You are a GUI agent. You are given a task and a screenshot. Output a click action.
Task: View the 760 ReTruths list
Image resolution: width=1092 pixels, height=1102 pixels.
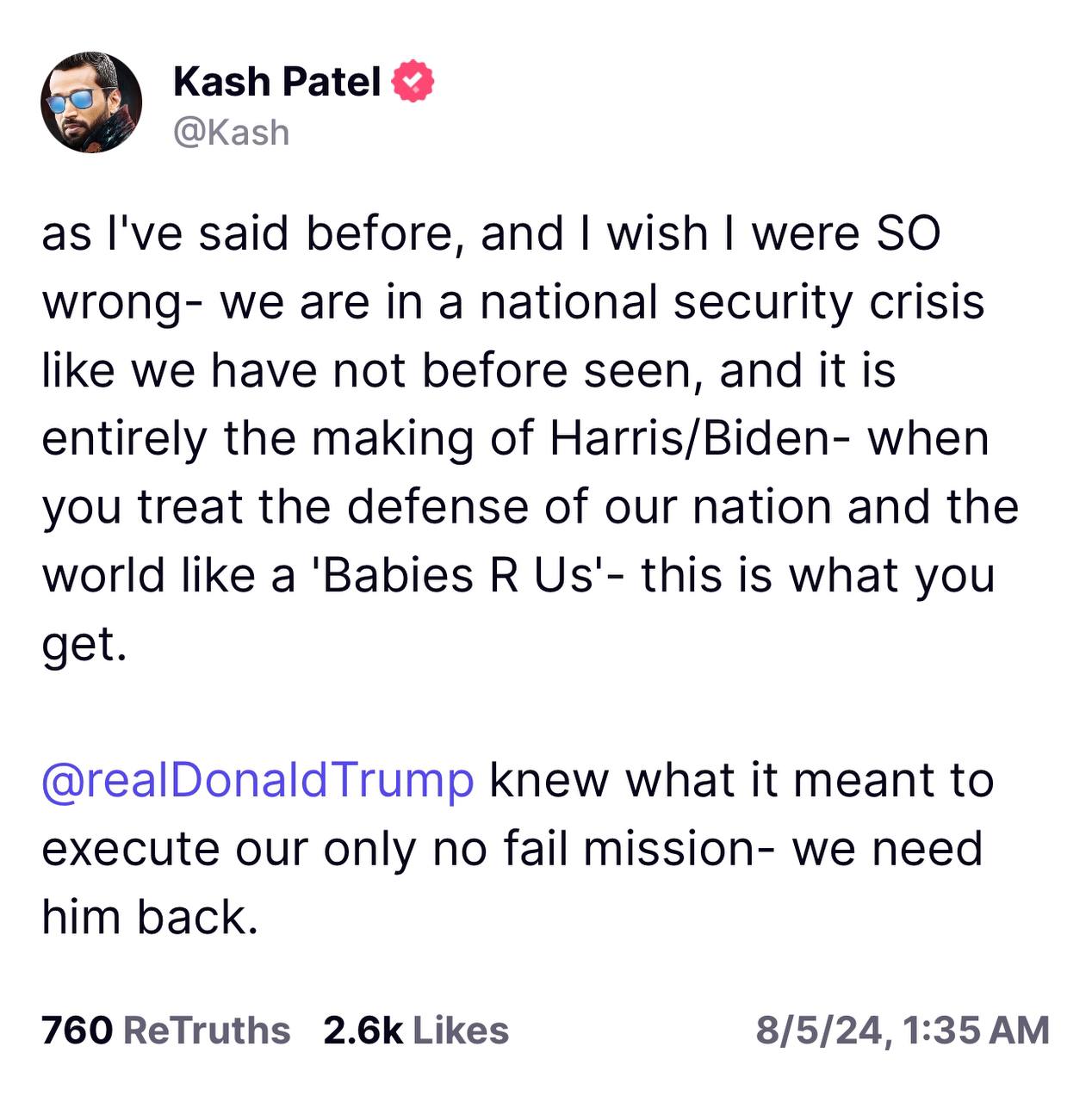click(165, 1031)
